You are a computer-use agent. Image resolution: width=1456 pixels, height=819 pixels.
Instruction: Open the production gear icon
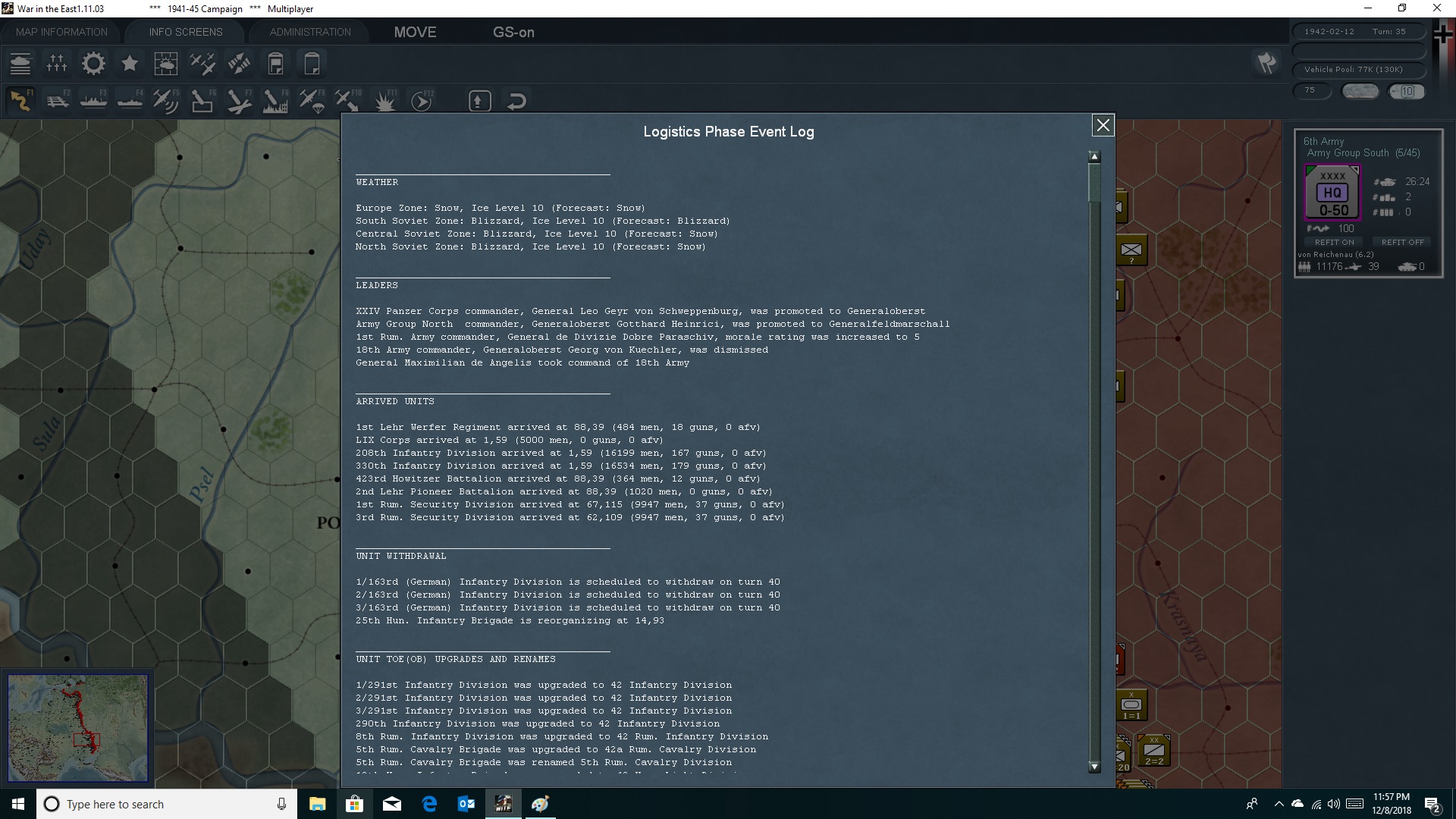tap(93, 64)
